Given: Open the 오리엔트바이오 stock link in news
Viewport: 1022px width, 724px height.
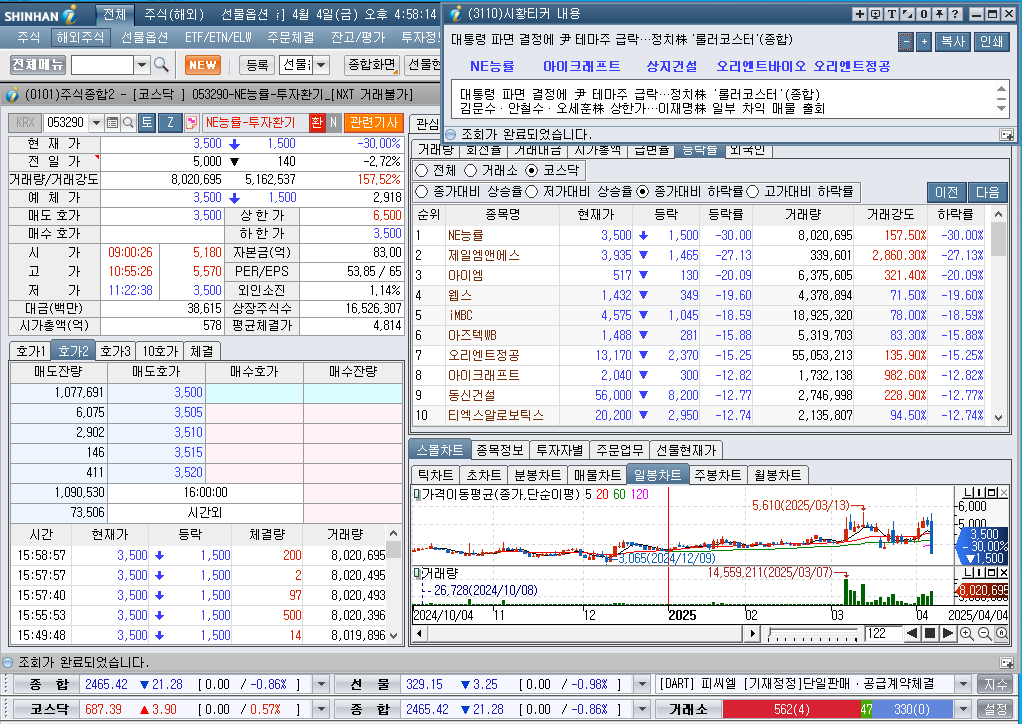Looking at the screenshot, I should tap(761, 66).
